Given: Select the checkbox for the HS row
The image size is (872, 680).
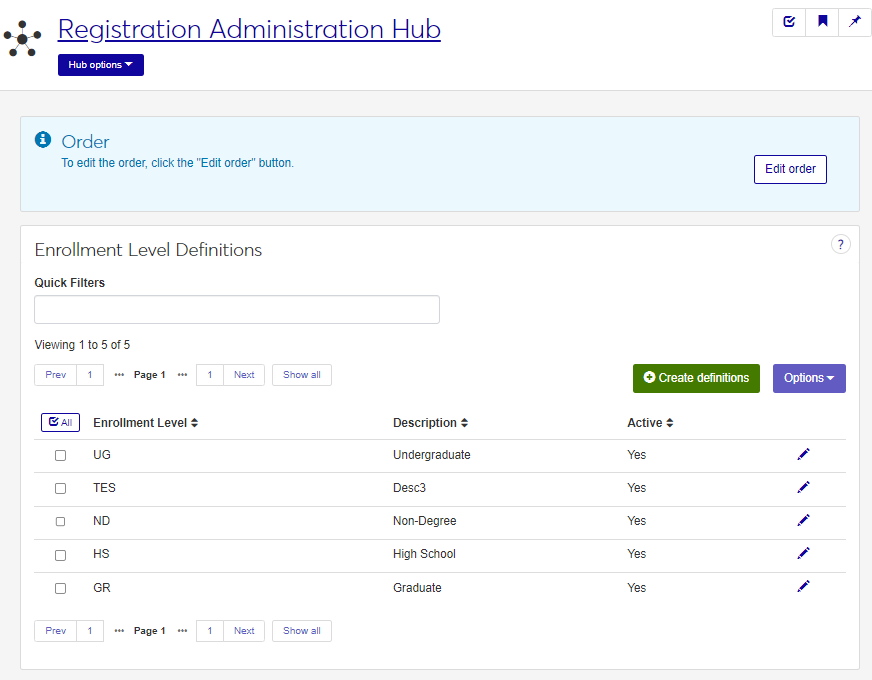Looking at the screenshot, I should [x=60, y=555].
